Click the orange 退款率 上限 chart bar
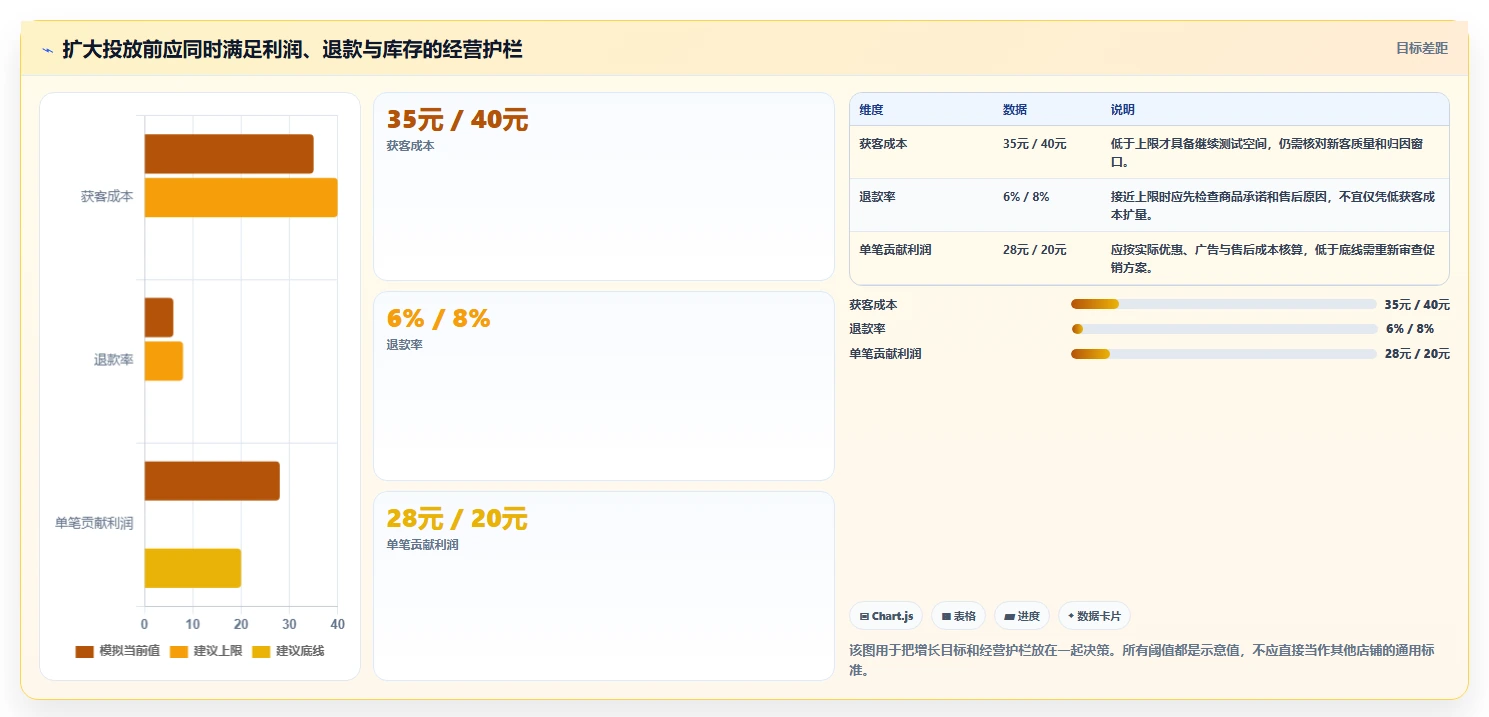This screenshot has height=717, width=1489. 164,361
